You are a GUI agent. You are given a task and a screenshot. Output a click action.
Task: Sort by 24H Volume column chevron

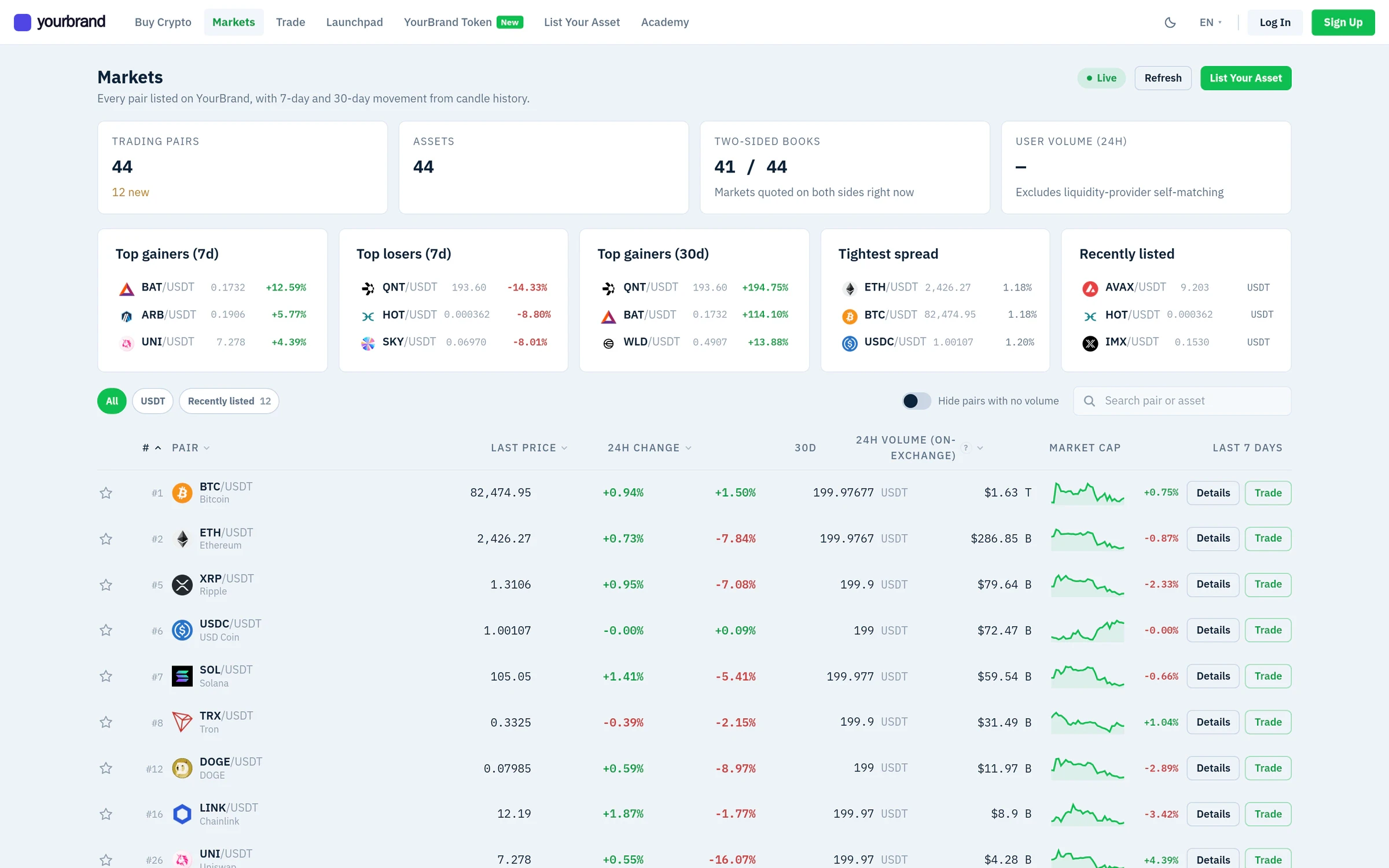click(980, 448)
